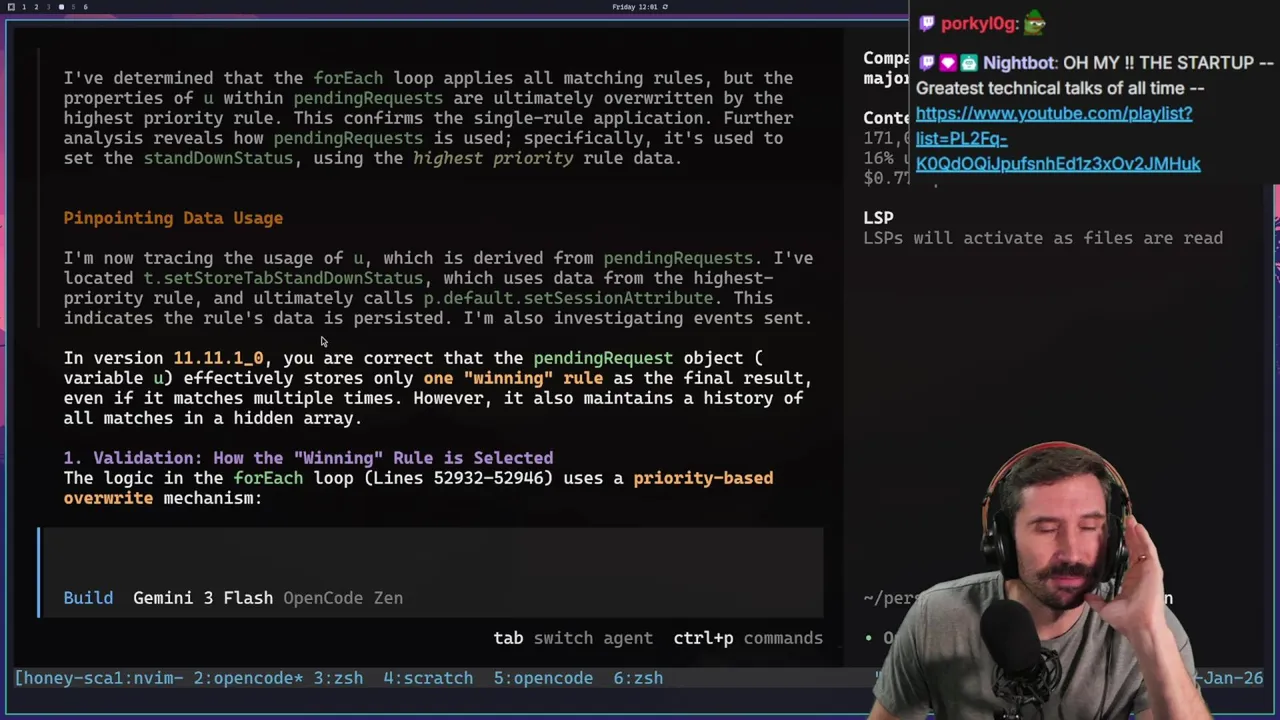The image size is (1280, 720).
Task: Click the tab switch agent hint
Action: 573,638
